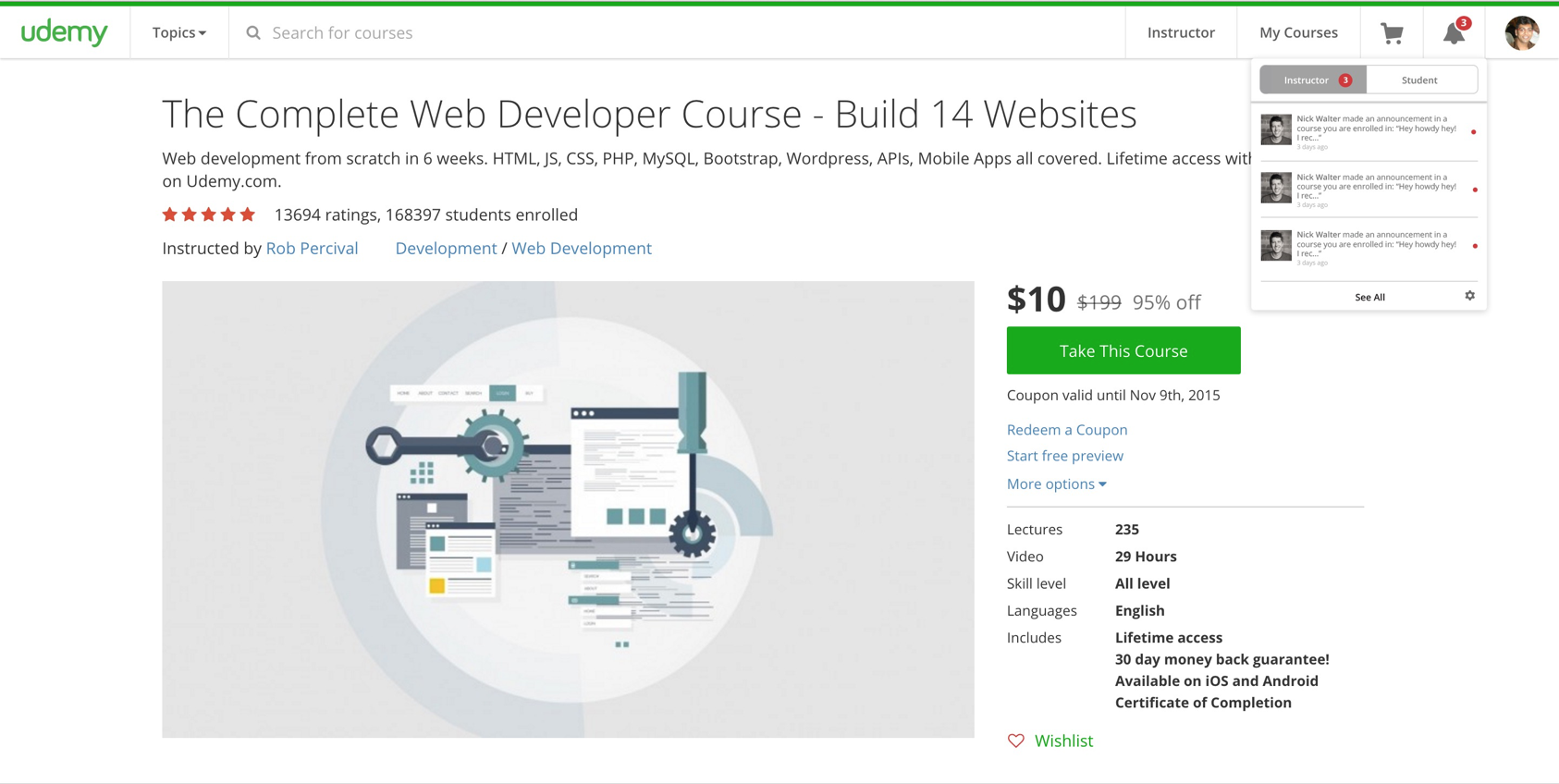Click Start free preview

(1065, 456)
